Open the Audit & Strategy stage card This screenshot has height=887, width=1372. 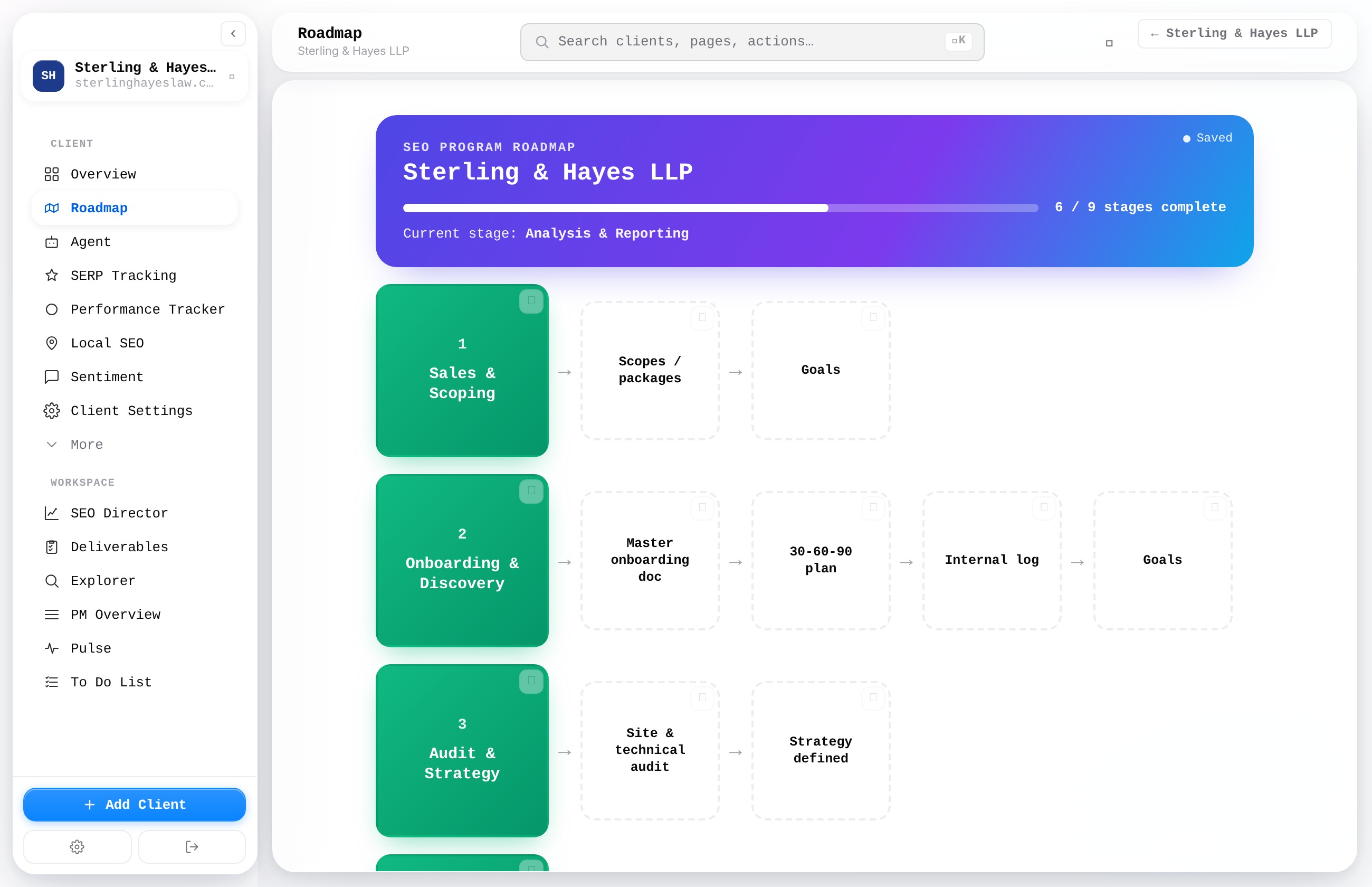(x=462, y=750)
